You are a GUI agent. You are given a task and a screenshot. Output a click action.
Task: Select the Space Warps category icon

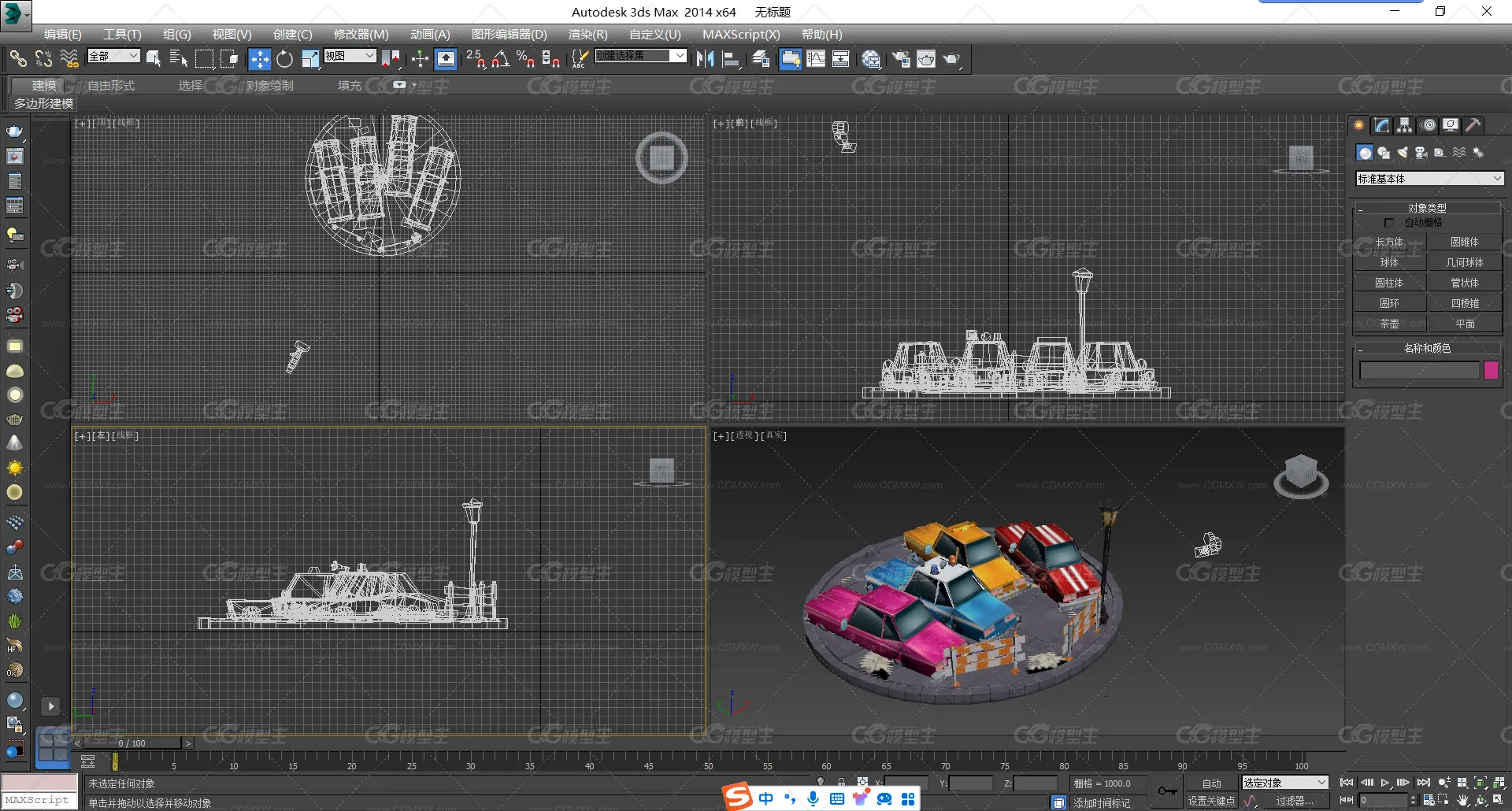point(1459,153)
